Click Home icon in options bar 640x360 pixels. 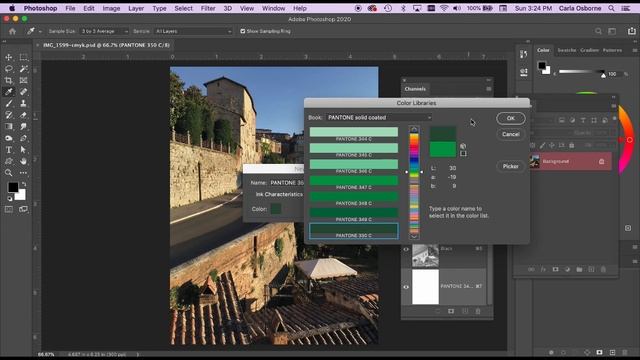click(x=13, y=31)
